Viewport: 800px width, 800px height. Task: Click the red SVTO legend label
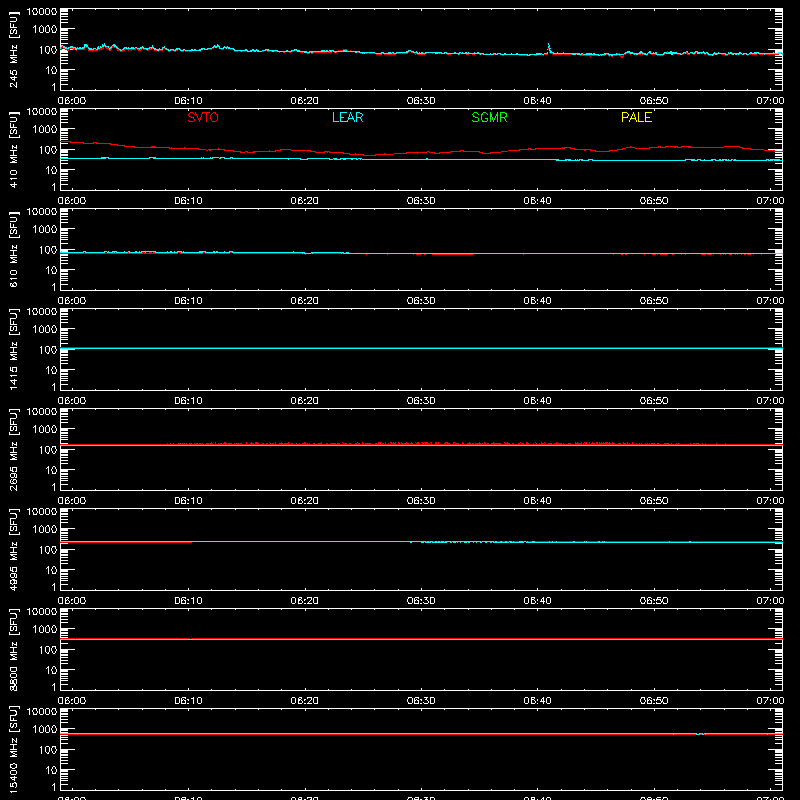[203, 117]
